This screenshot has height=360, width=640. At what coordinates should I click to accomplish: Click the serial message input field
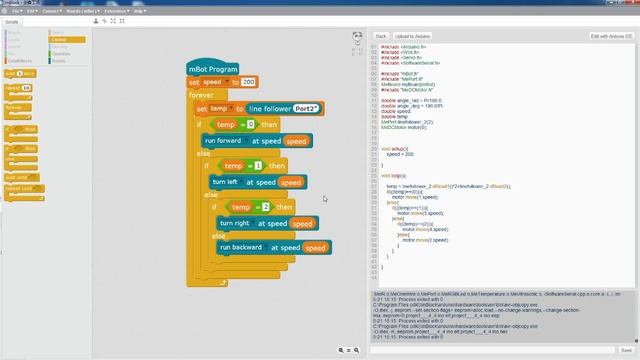492,350
